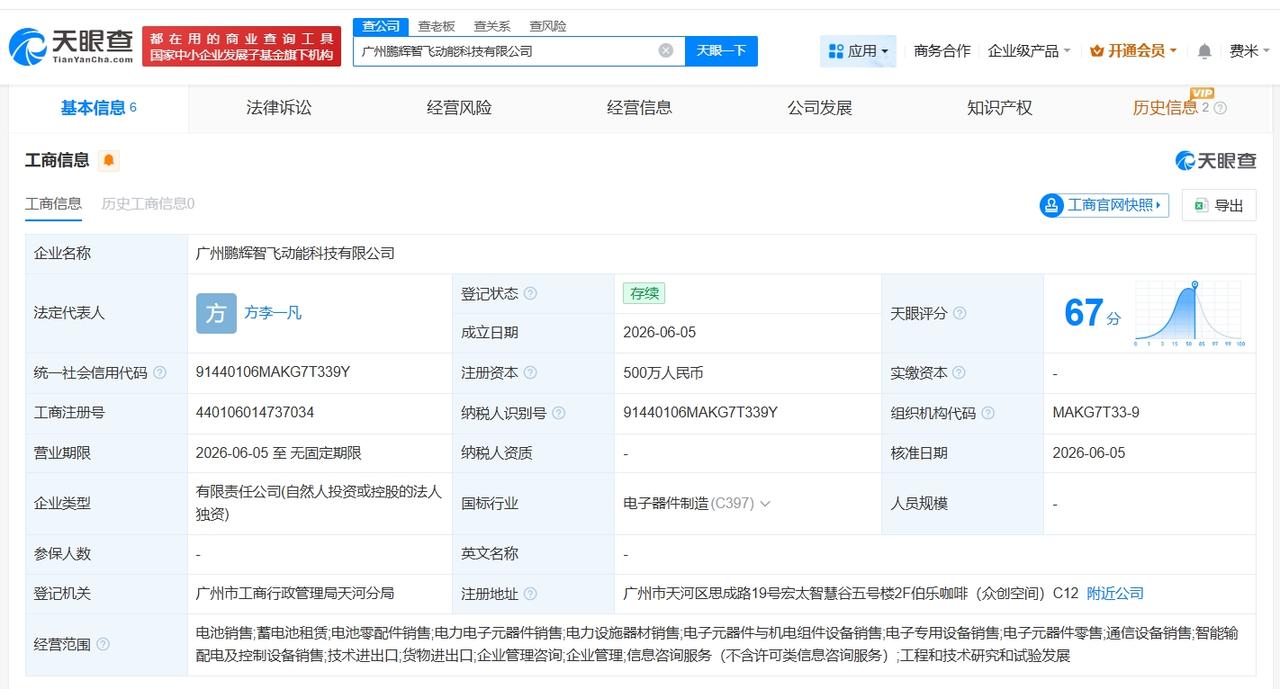
Task: Open help icon next to 纳税人识别号
Action: (x=559, y=413)
